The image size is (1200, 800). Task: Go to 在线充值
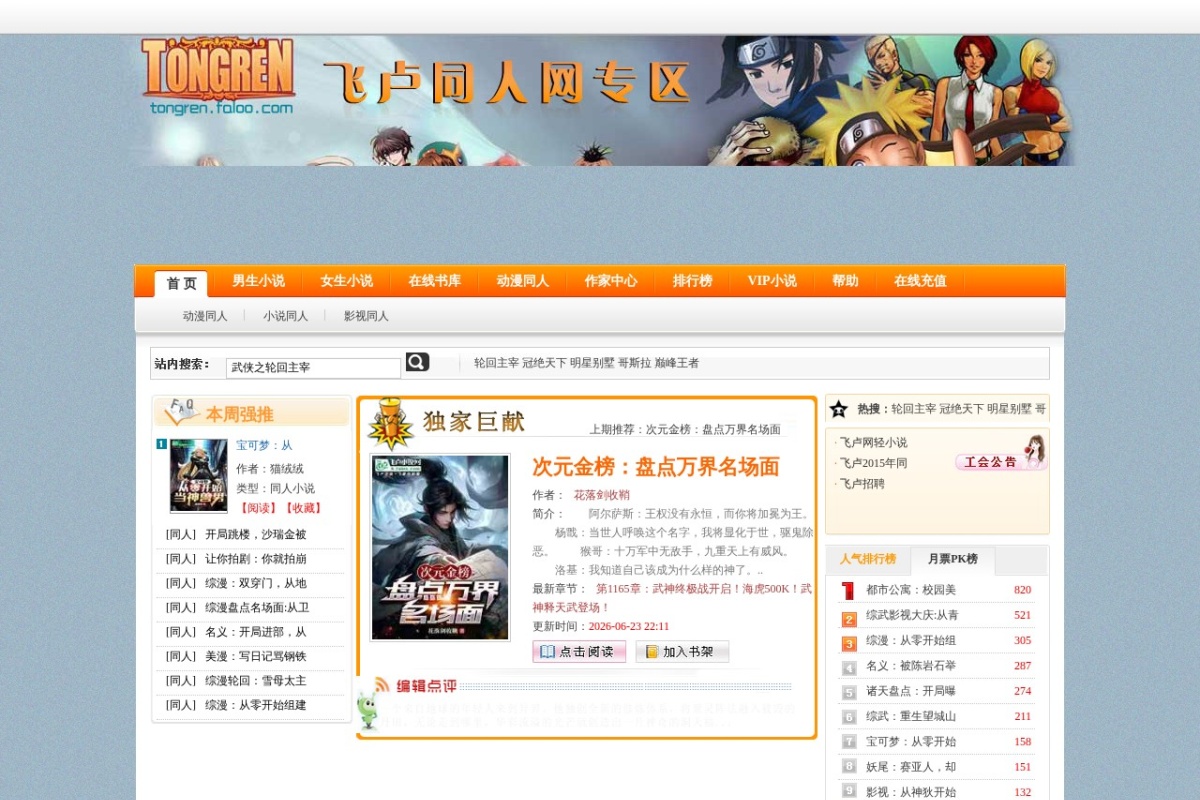[x=920, y=281]
